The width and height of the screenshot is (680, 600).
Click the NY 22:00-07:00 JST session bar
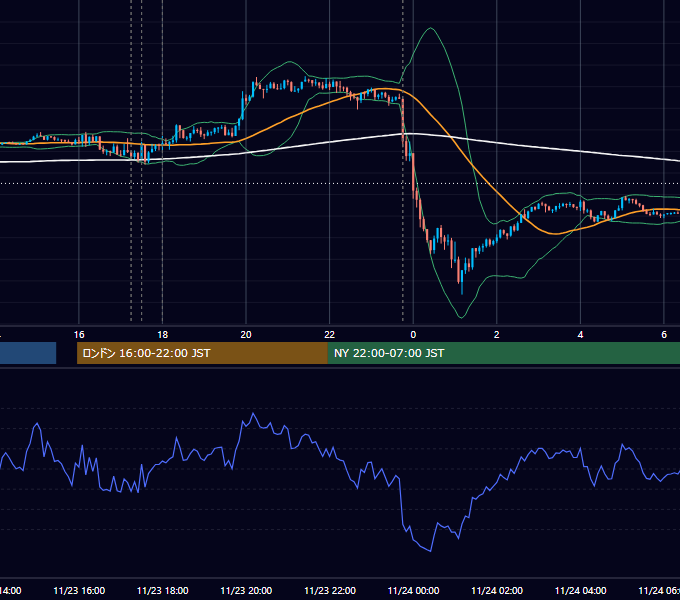pyautogui.click(x=503, y=353)
